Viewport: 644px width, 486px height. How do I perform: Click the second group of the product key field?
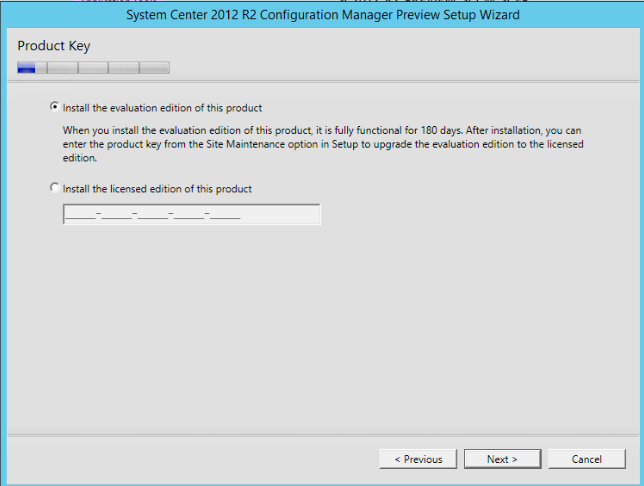[x=116, y=214]
